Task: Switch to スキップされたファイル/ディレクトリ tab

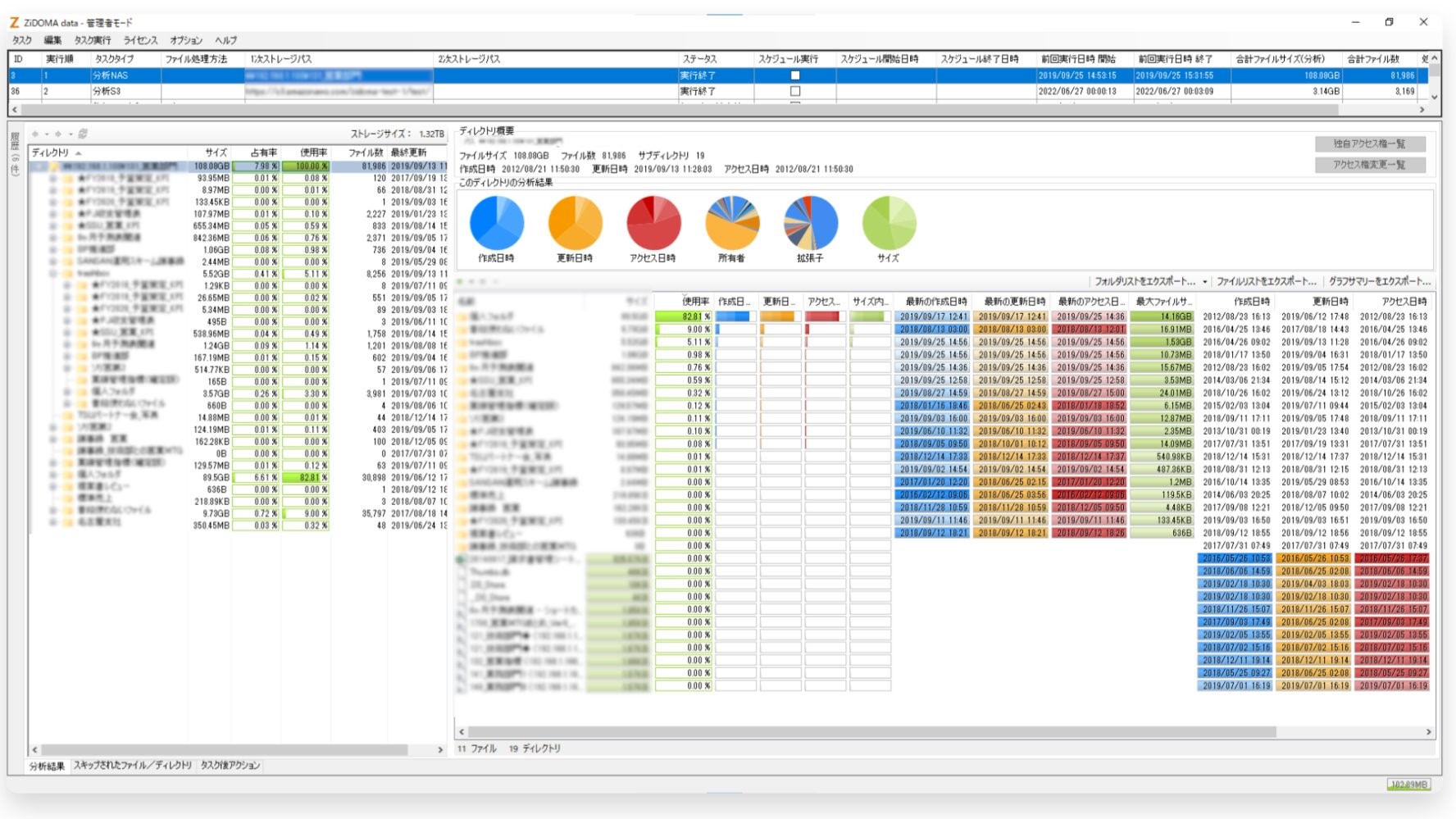Action: (x=132, y=765)
